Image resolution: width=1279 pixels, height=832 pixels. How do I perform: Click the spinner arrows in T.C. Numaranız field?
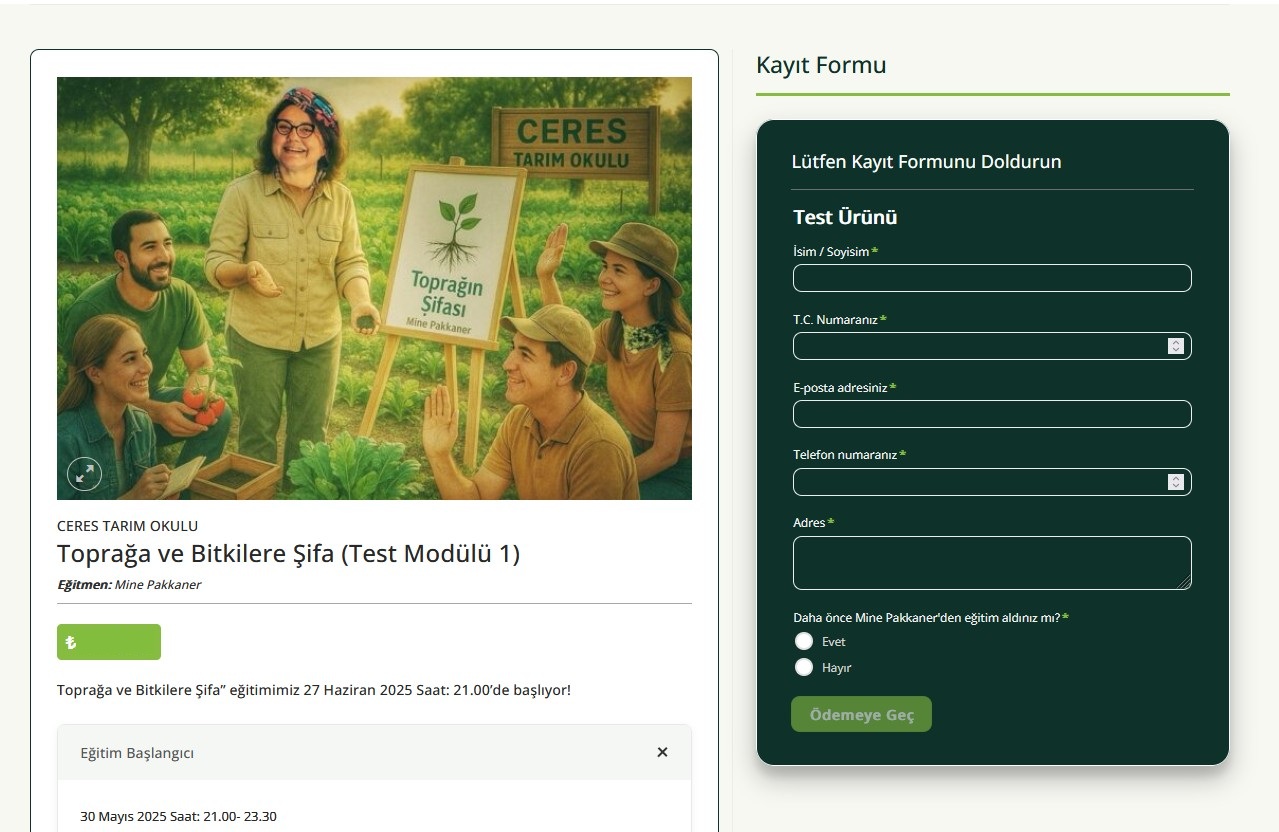(1176, 346)
